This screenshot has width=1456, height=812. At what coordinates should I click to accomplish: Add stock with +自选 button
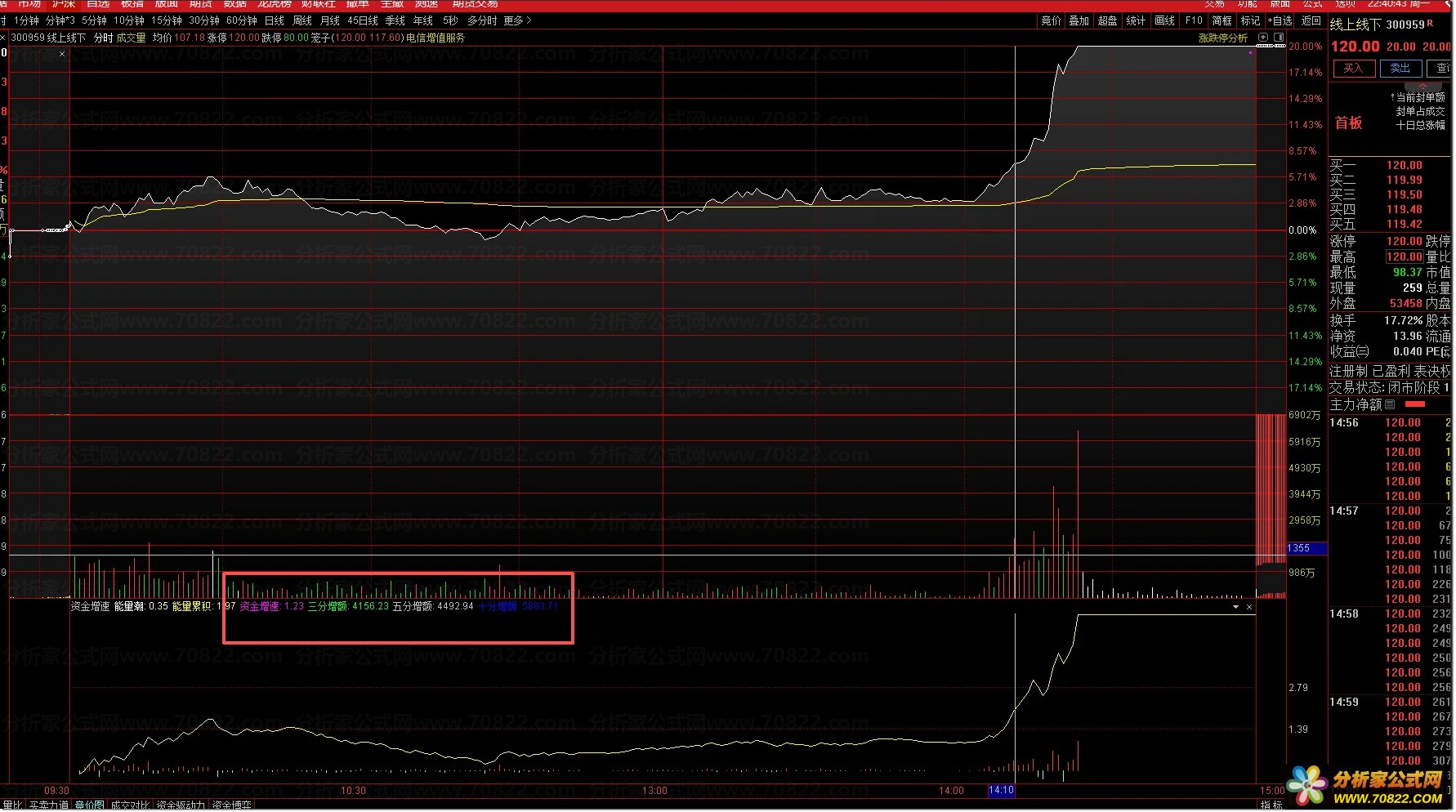pyautogui.click(x=1280, y=20)
